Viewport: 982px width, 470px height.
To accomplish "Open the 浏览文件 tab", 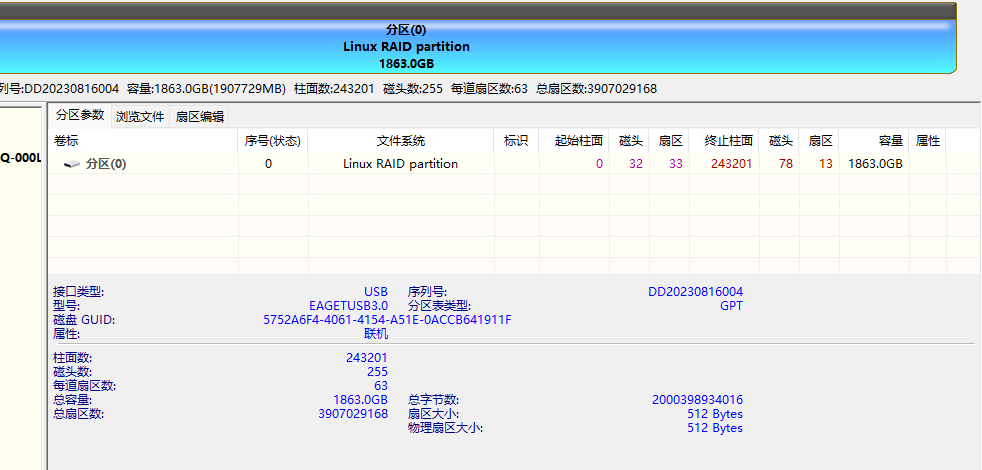I will [x=140, y=116].
